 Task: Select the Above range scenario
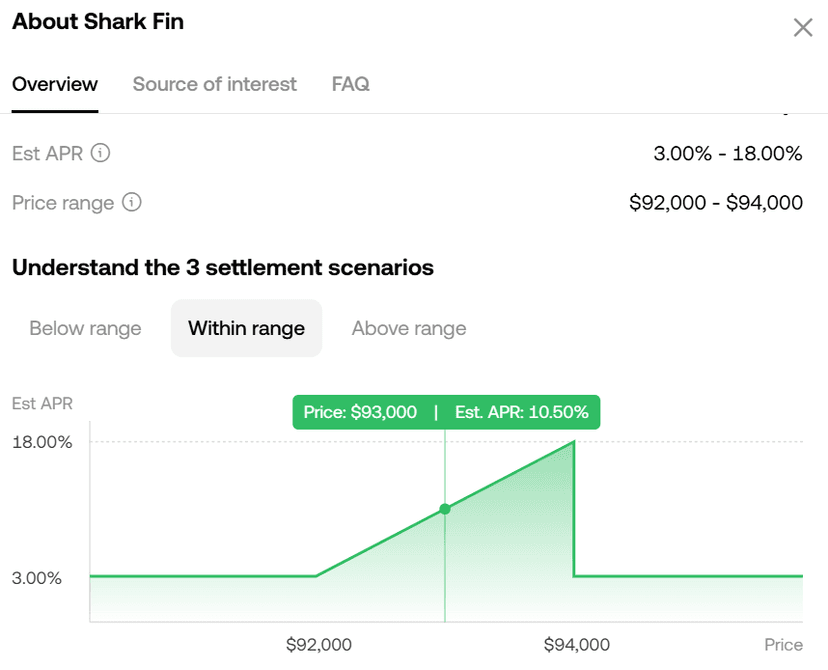pyautogui.click(x=408, y=328)
